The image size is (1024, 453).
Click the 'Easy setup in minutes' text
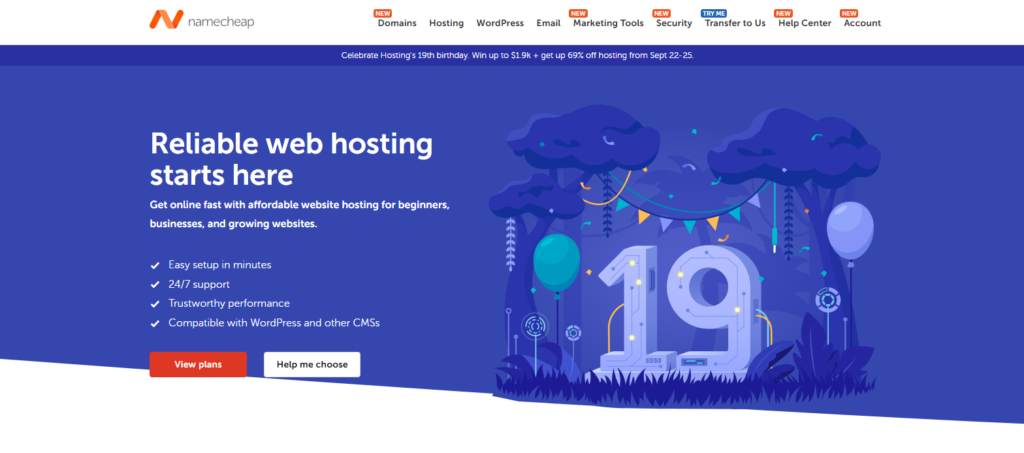pyautogui.click(x=219, y=265)
